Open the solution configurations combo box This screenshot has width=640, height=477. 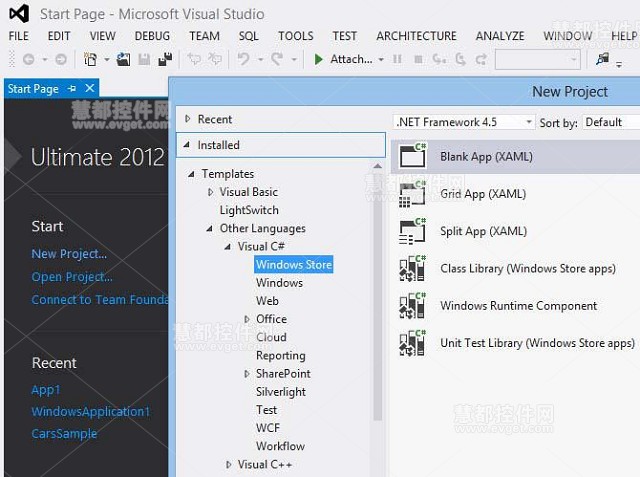538,60
